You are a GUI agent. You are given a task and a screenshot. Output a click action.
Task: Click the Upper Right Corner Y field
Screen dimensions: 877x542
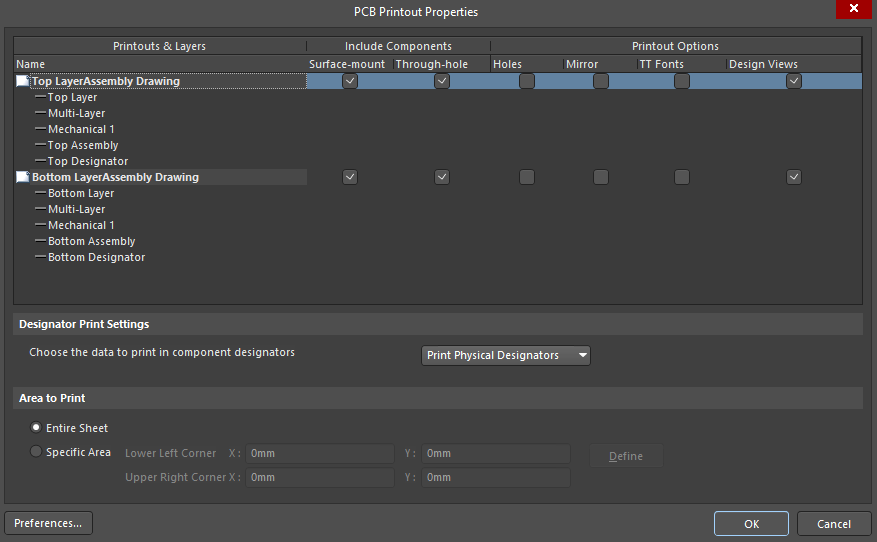[496, 478]
